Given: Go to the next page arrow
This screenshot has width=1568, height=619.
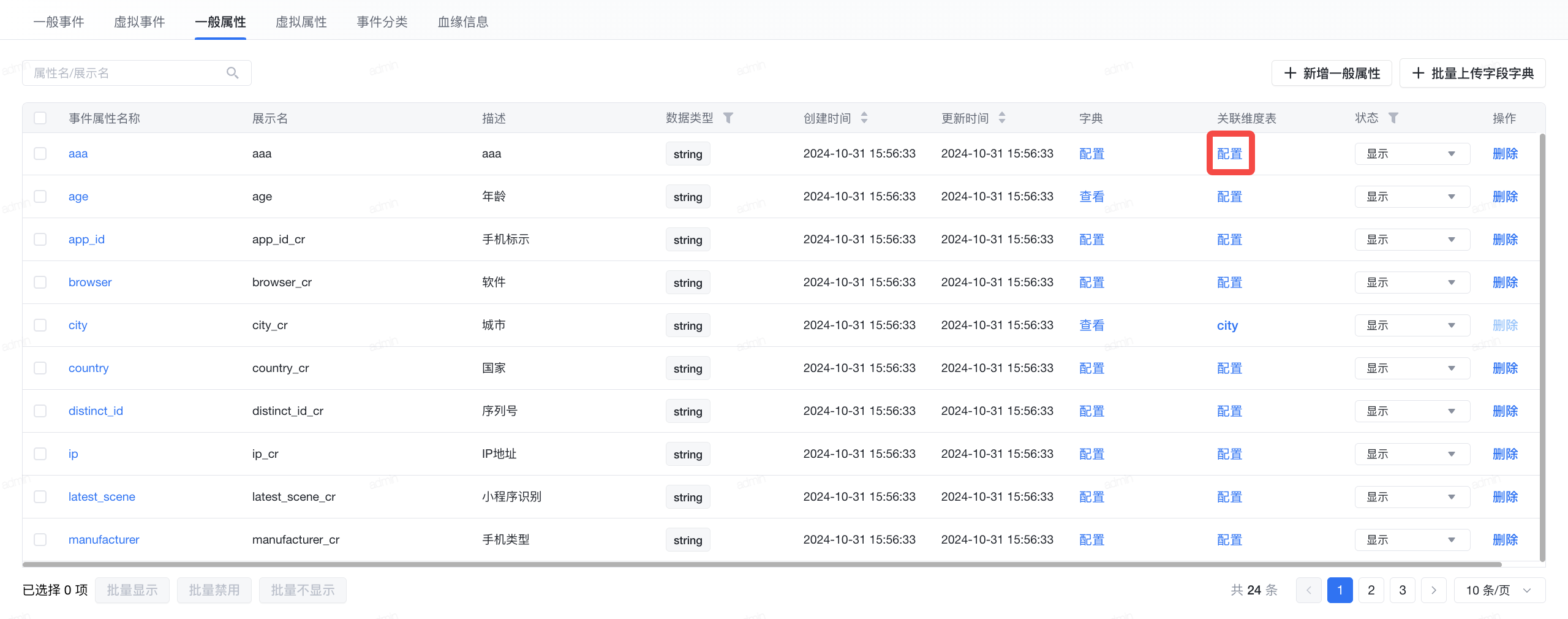Looking at the screenshot, I should click(x=1434, y=590).
